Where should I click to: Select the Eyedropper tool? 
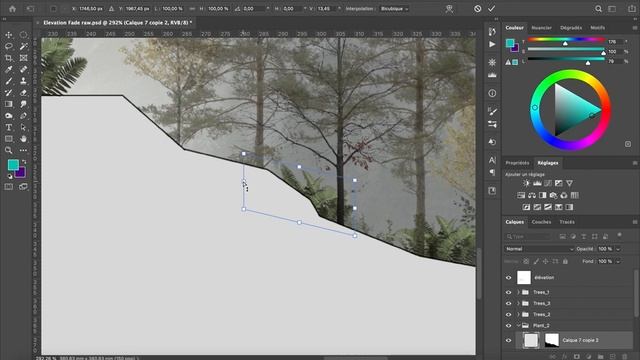tap(9, 69)
